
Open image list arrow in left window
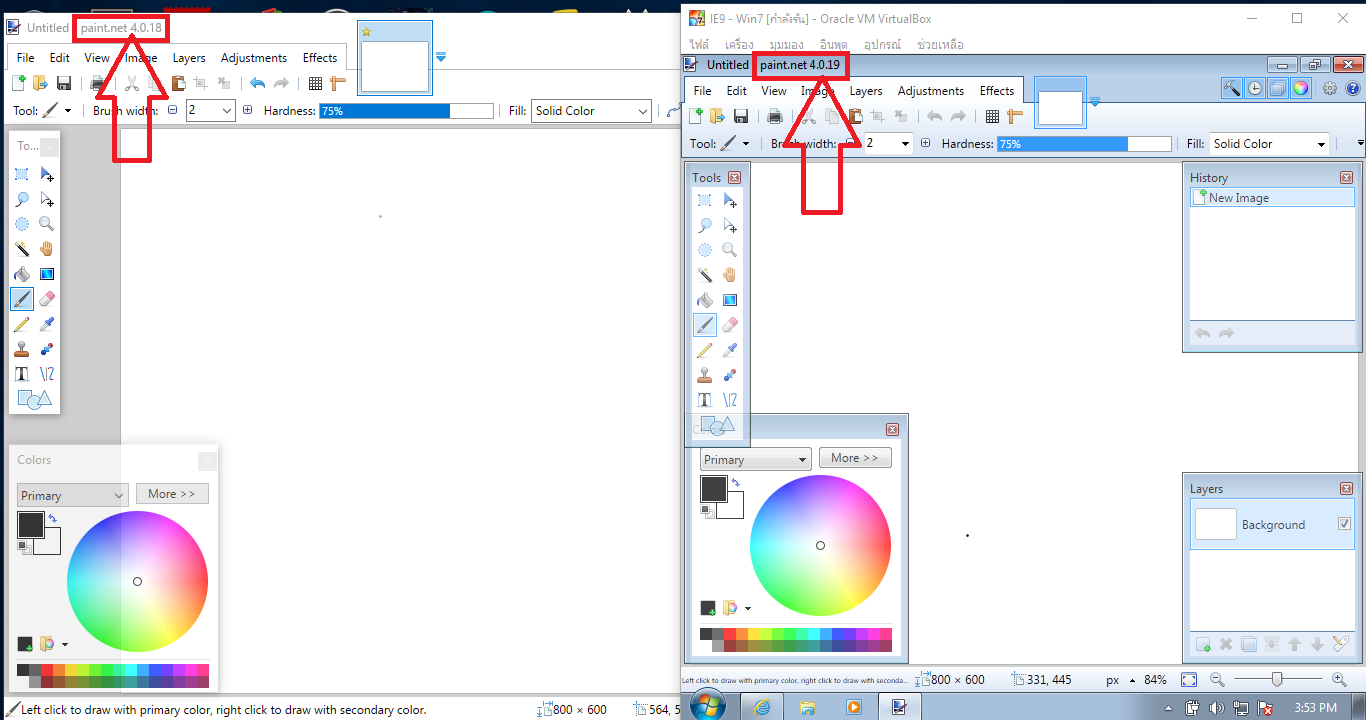pyautogui.click(x=441, y=57)
